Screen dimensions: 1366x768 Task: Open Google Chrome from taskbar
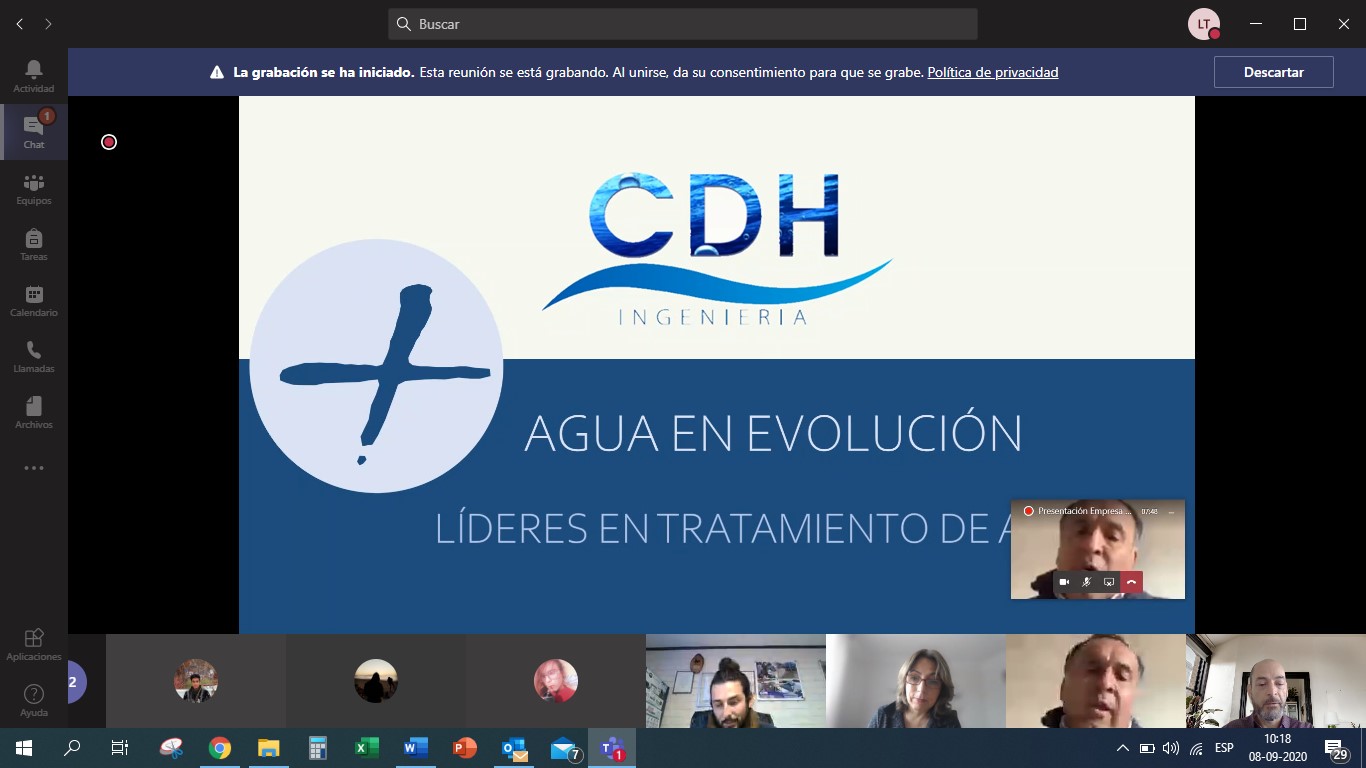click(220, 748)
